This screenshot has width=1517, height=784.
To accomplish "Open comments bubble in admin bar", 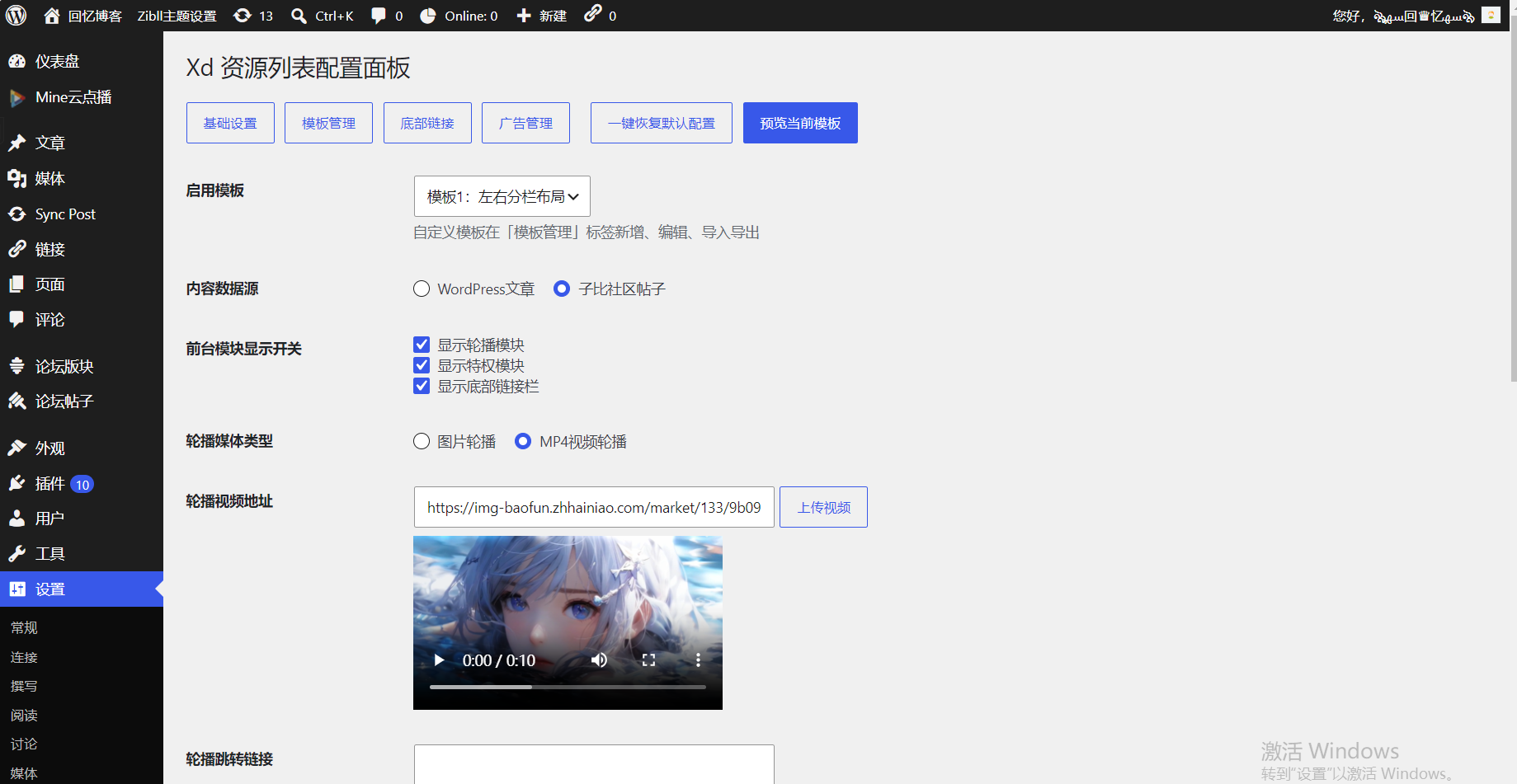I will click(x=379, y=16).
